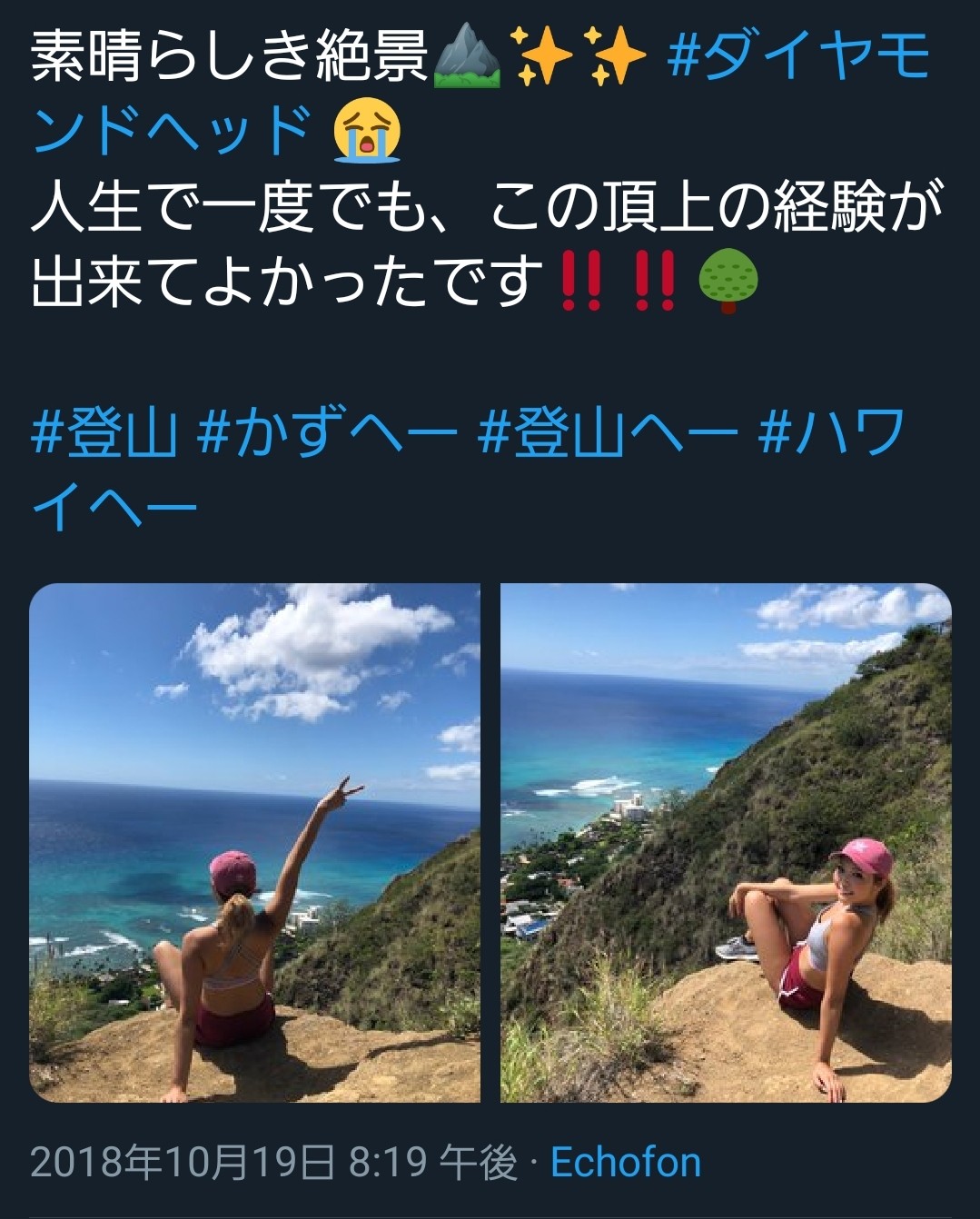This screenshot has width=980, height=1219.
Task: View left photo with raised peace sign
Action: (254, 843)
